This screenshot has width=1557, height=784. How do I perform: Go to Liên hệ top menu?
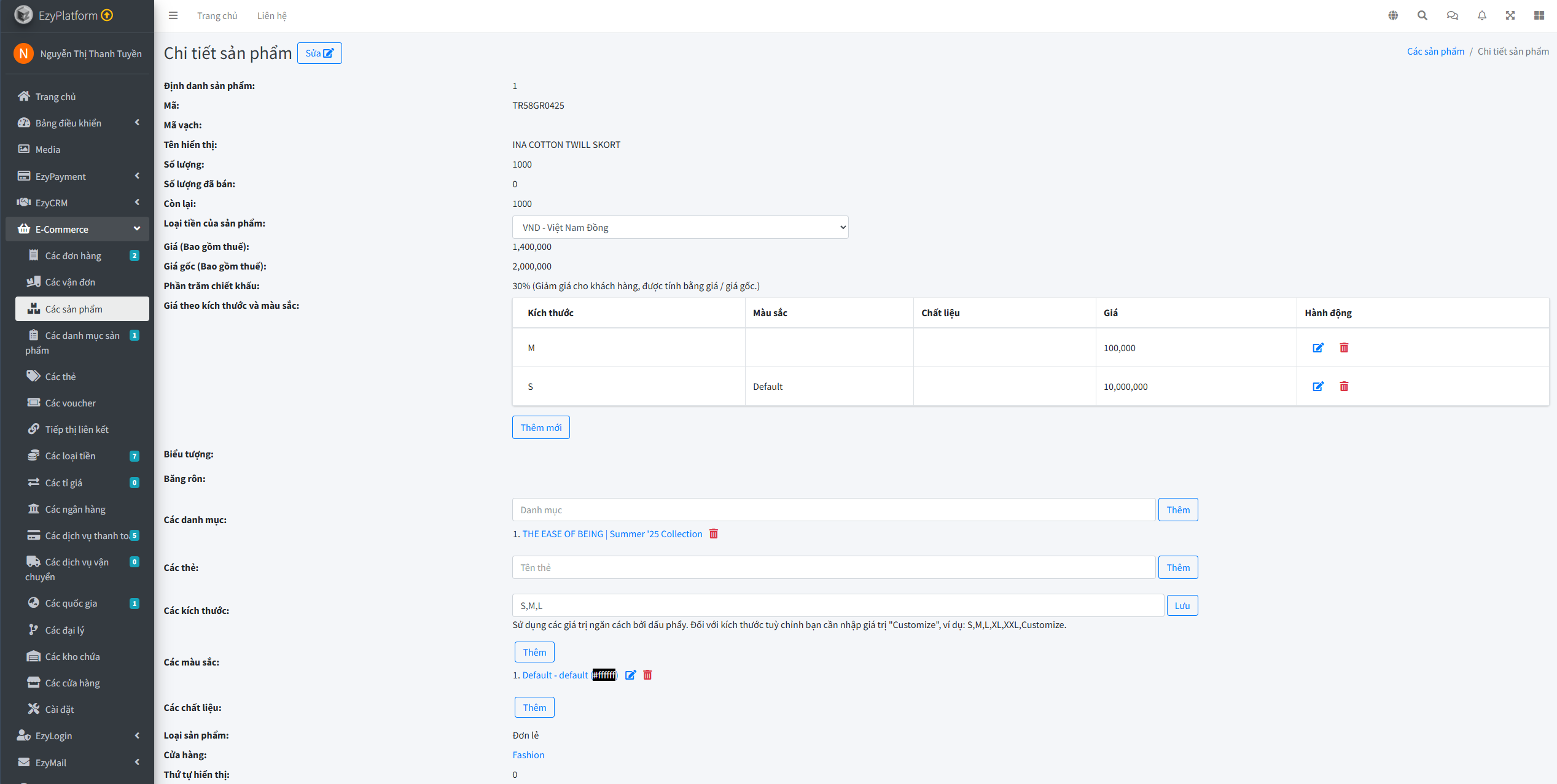271,15
